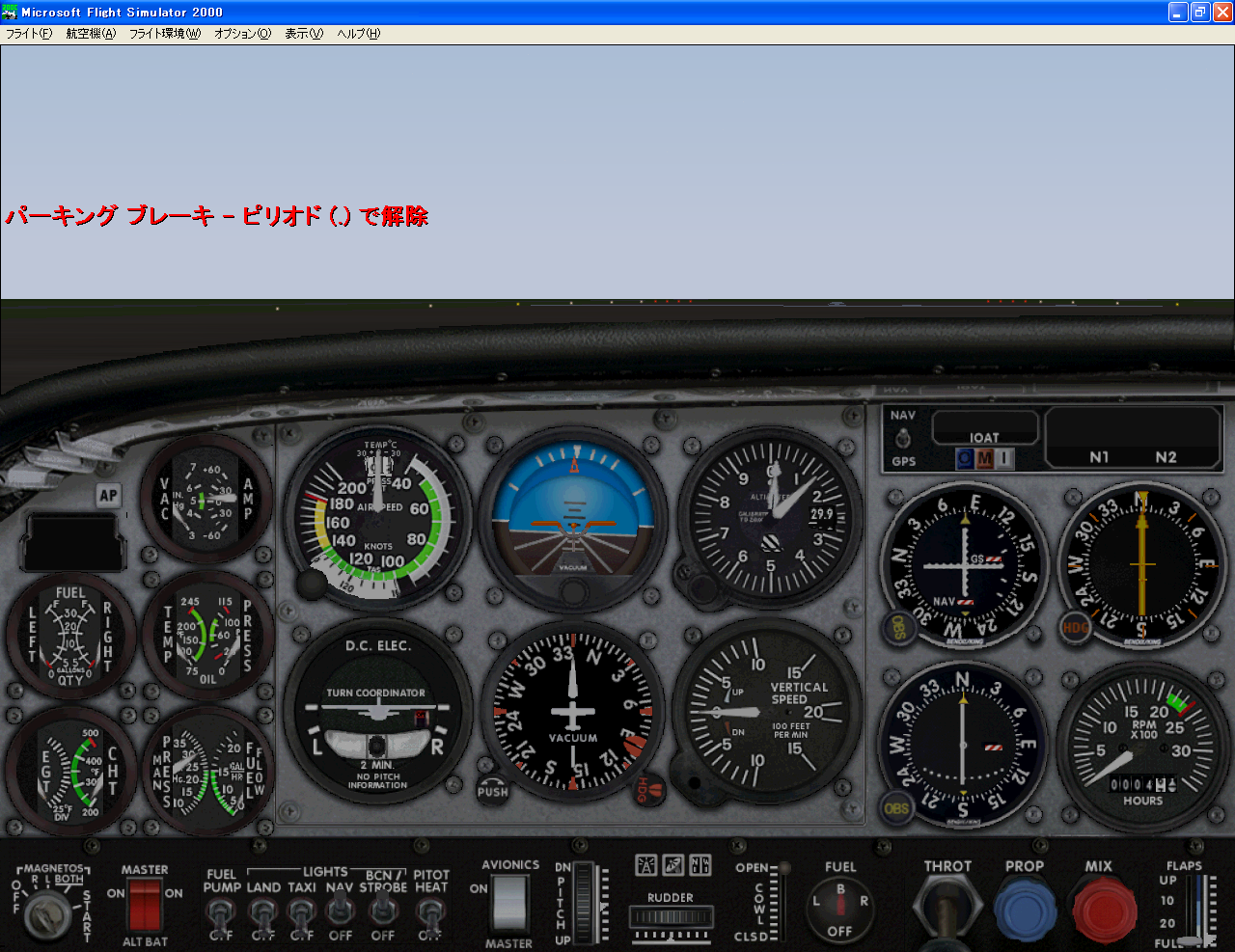The width and height of the screenshot is (1235, 952).
Task: Click the attitude indicator gauge
Action: (574, 518)
